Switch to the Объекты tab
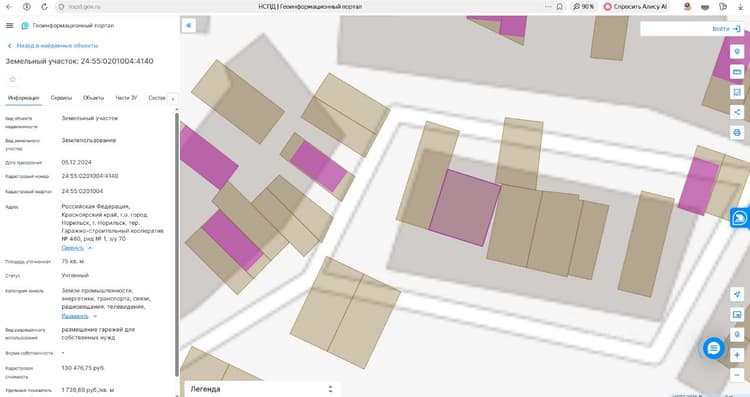This screenshot has height=397, width=750. click(x=93, y=98)
